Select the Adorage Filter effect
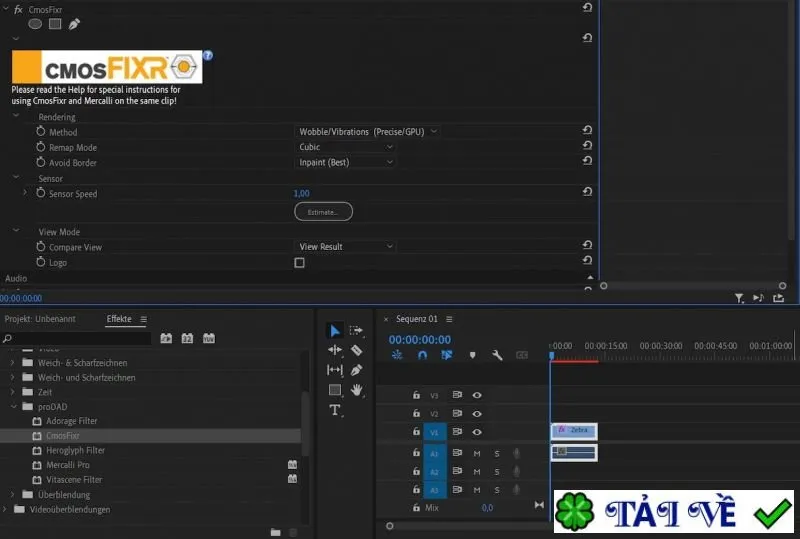 pyautogui.click(x=71, y=421)
